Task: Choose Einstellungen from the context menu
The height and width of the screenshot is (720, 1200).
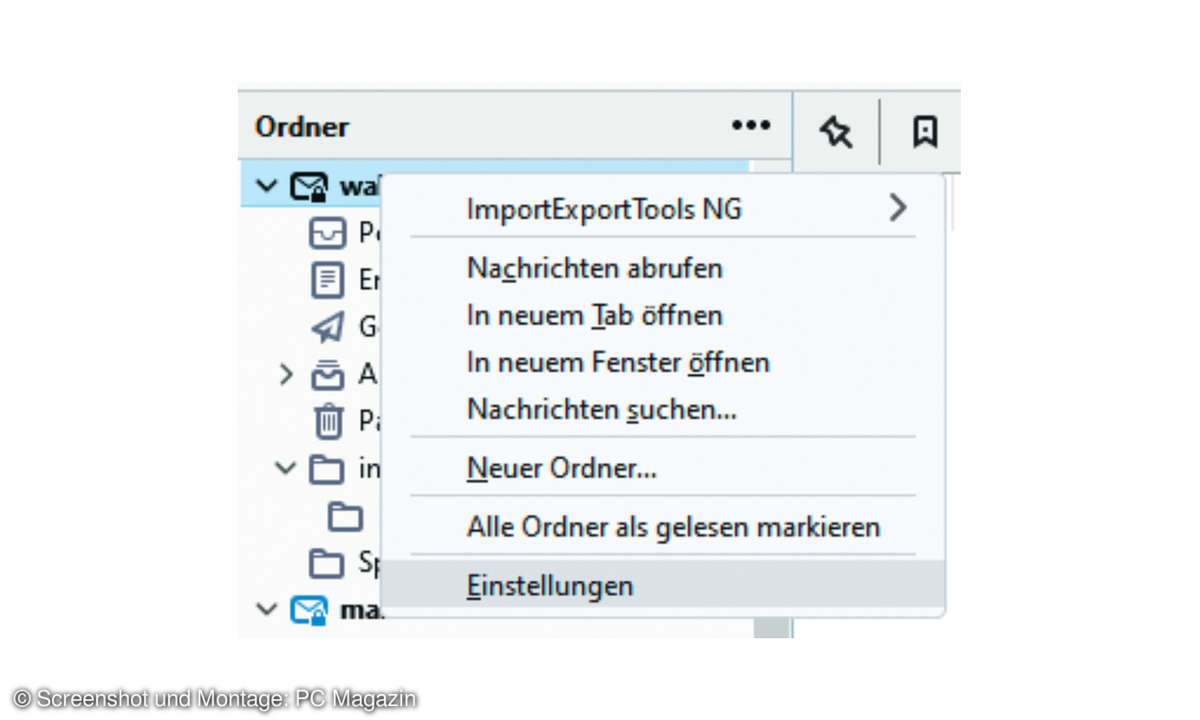Action: (x=550, y=586)
